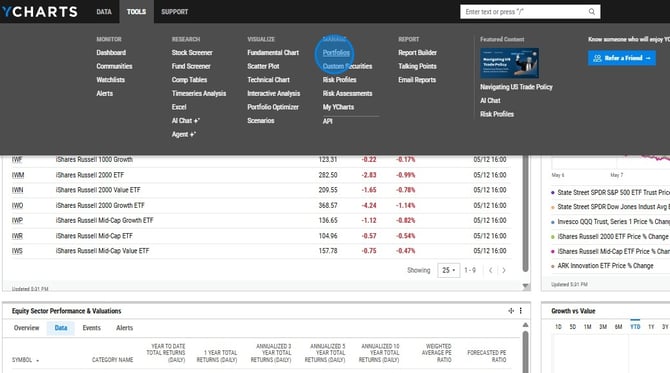Click the ARK Innovation ETF legend entry

[605, 266]
